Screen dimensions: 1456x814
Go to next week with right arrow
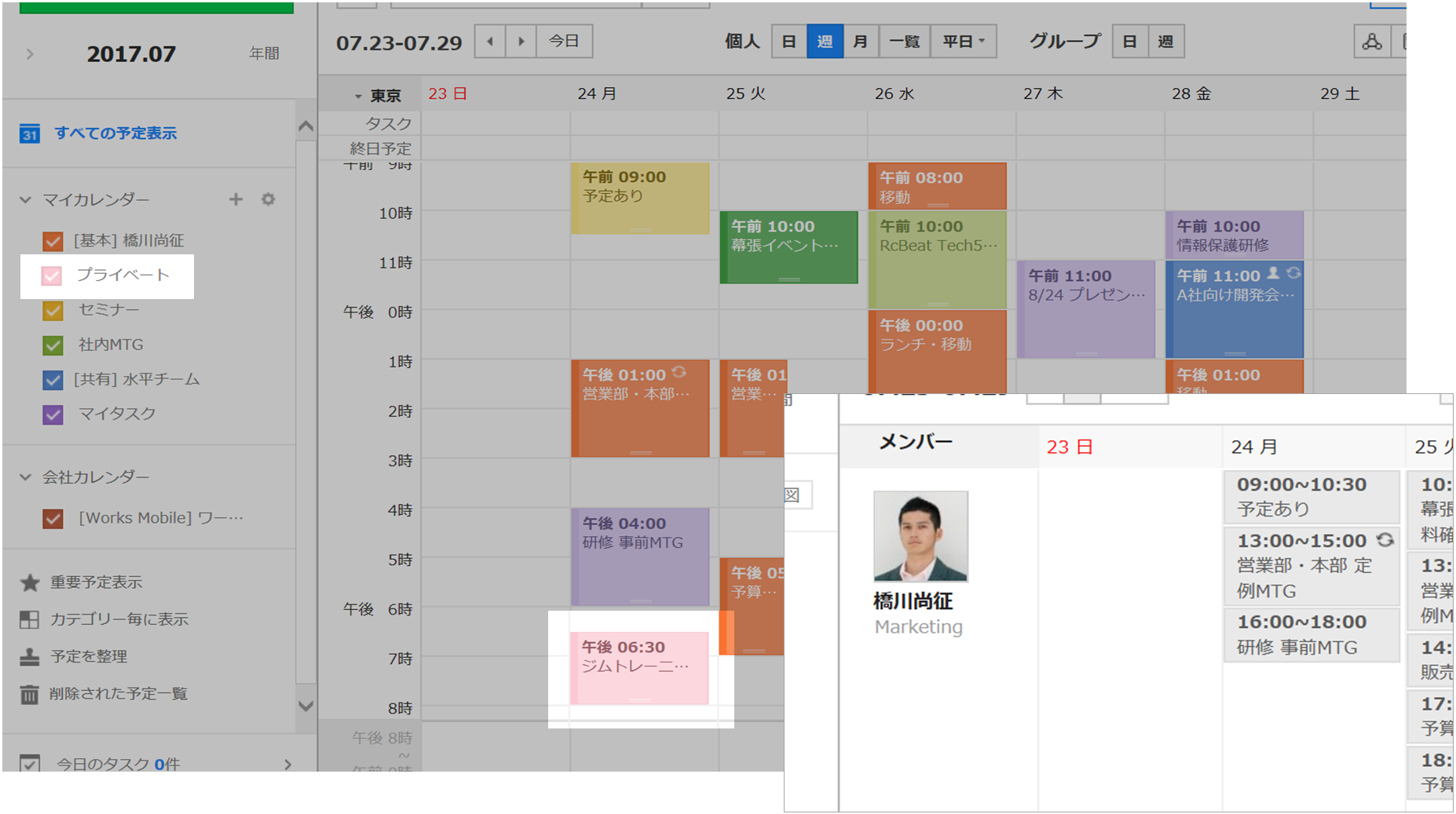521,42
